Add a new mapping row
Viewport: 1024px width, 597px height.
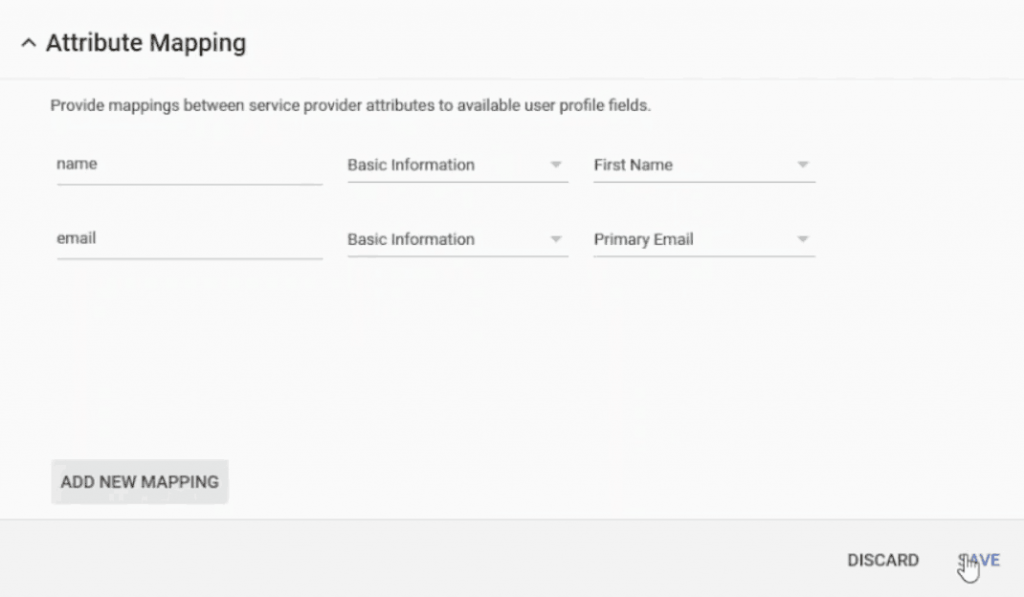(140, 482)
